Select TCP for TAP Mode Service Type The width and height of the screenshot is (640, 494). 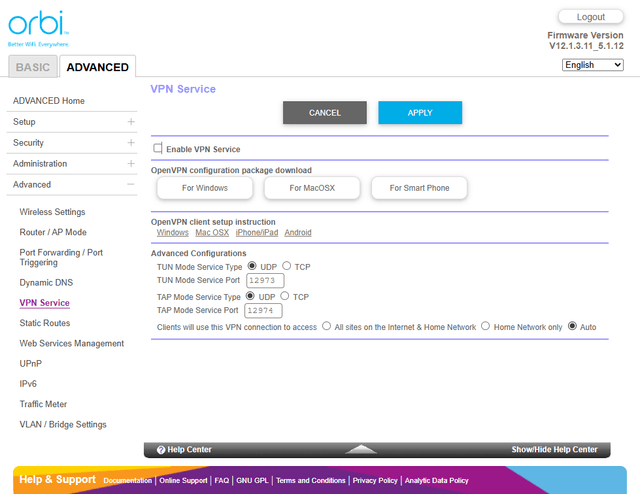[x=284, y=296]
